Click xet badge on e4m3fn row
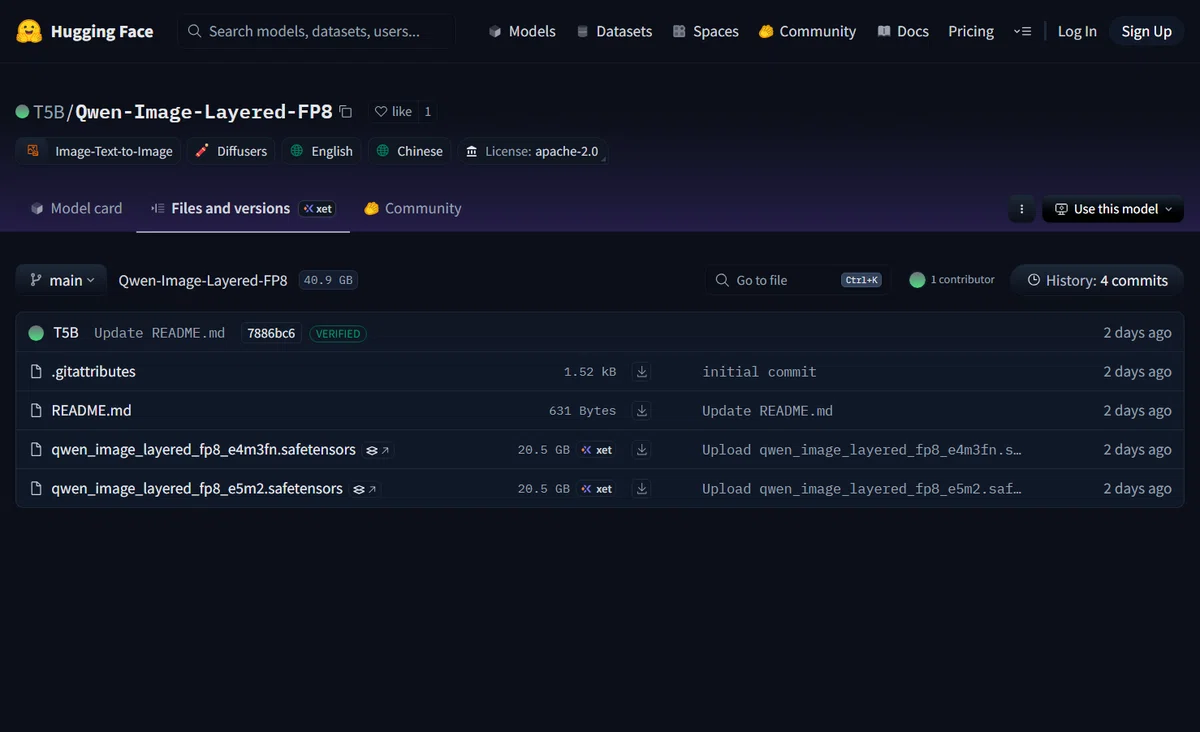Viewport: 1200px width, 732px height. point(597,450)
